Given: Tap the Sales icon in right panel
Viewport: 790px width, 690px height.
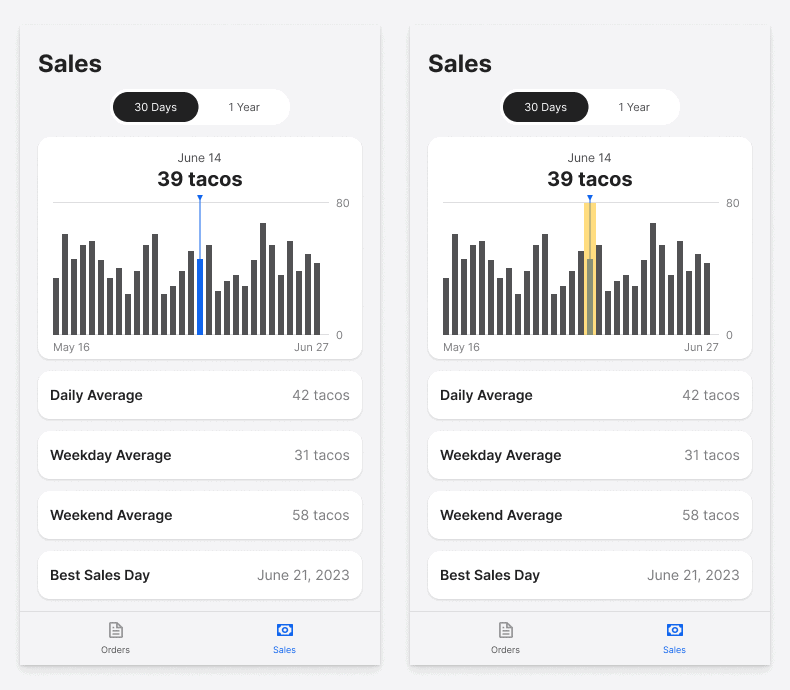Looking at the screenshot, I should (x=674, y=630).
